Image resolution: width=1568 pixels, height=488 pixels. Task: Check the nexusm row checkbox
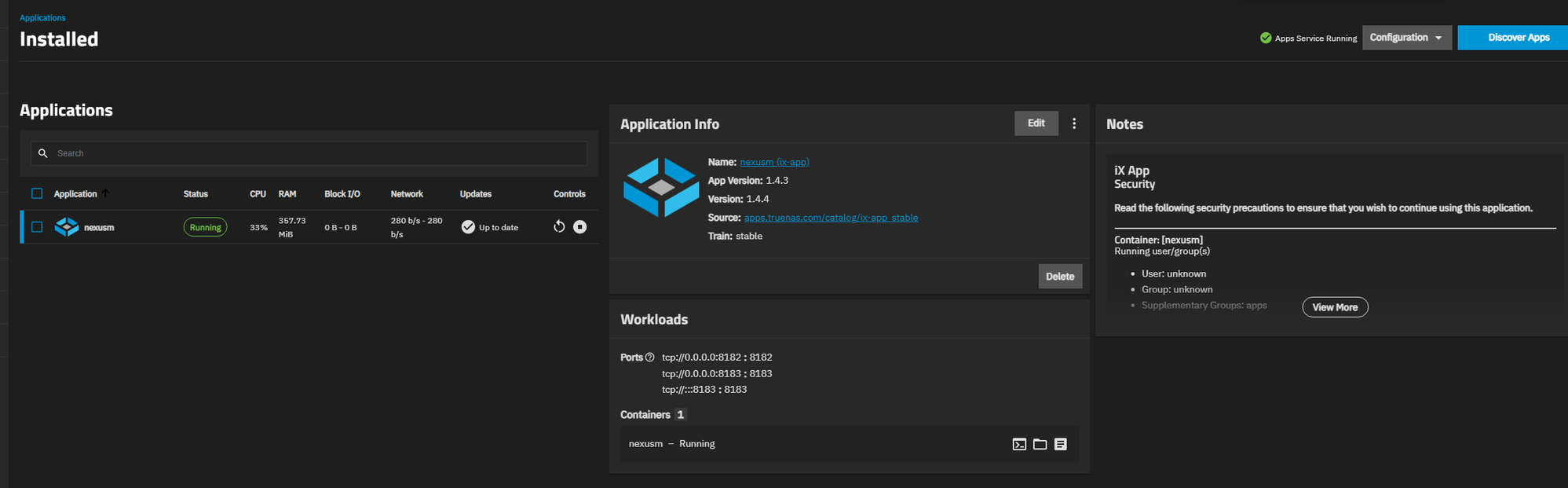[37, 227]
